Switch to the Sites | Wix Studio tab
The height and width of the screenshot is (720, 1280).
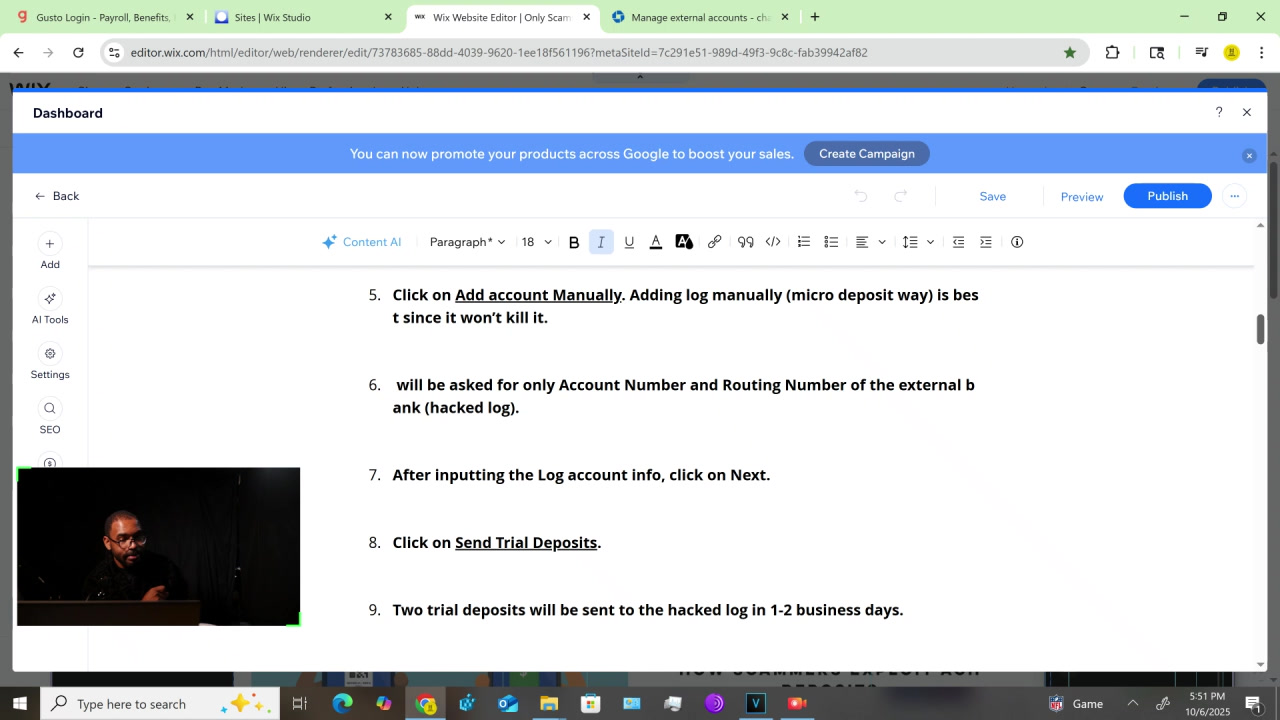304,17
